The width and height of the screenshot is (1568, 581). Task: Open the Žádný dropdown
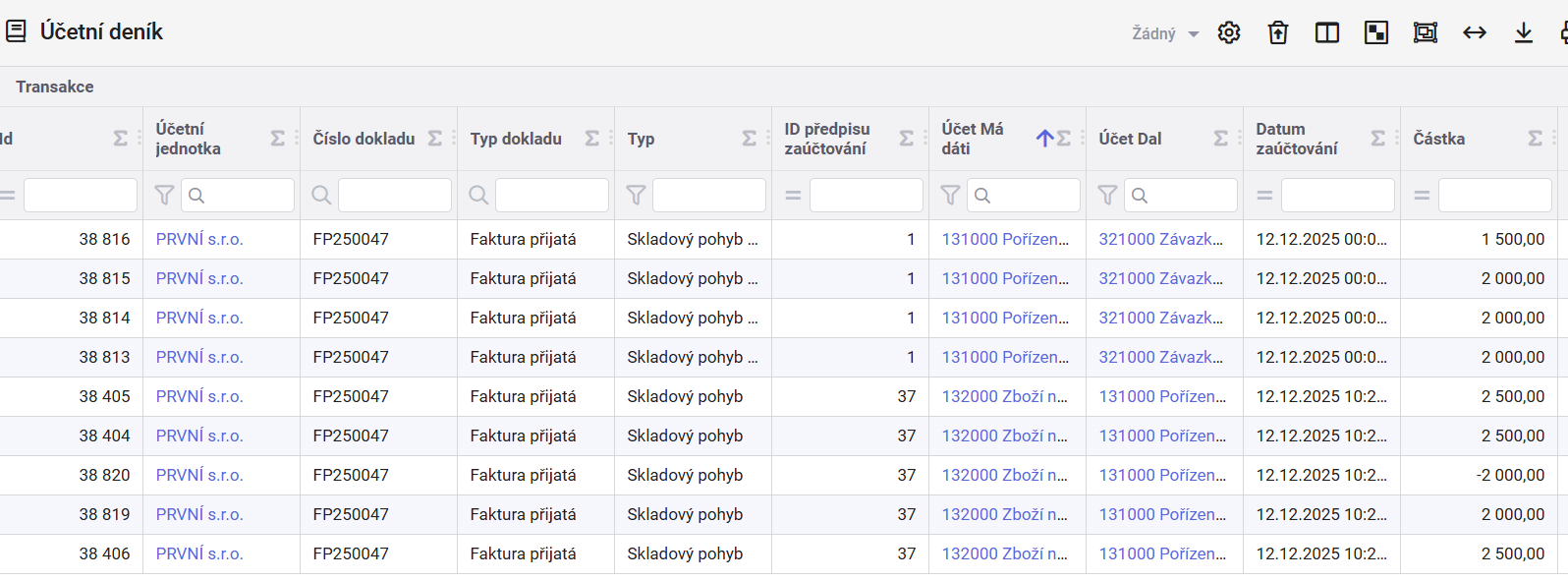[1165, 33]
